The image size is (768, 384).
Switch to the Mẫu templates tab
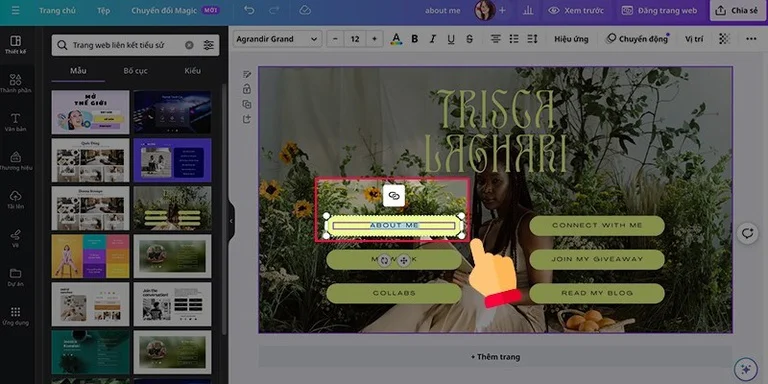[x=78, y=71]
